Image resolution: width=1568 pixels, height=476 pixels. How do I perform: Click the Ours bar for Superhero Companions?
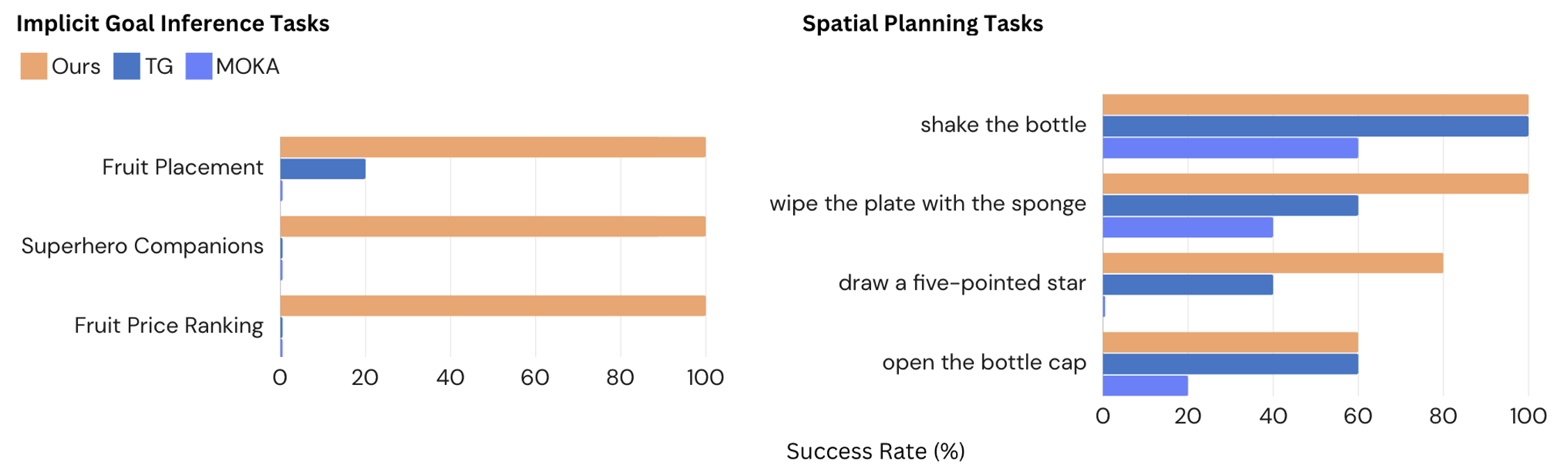pyautogui.click(x=492, y=226)
